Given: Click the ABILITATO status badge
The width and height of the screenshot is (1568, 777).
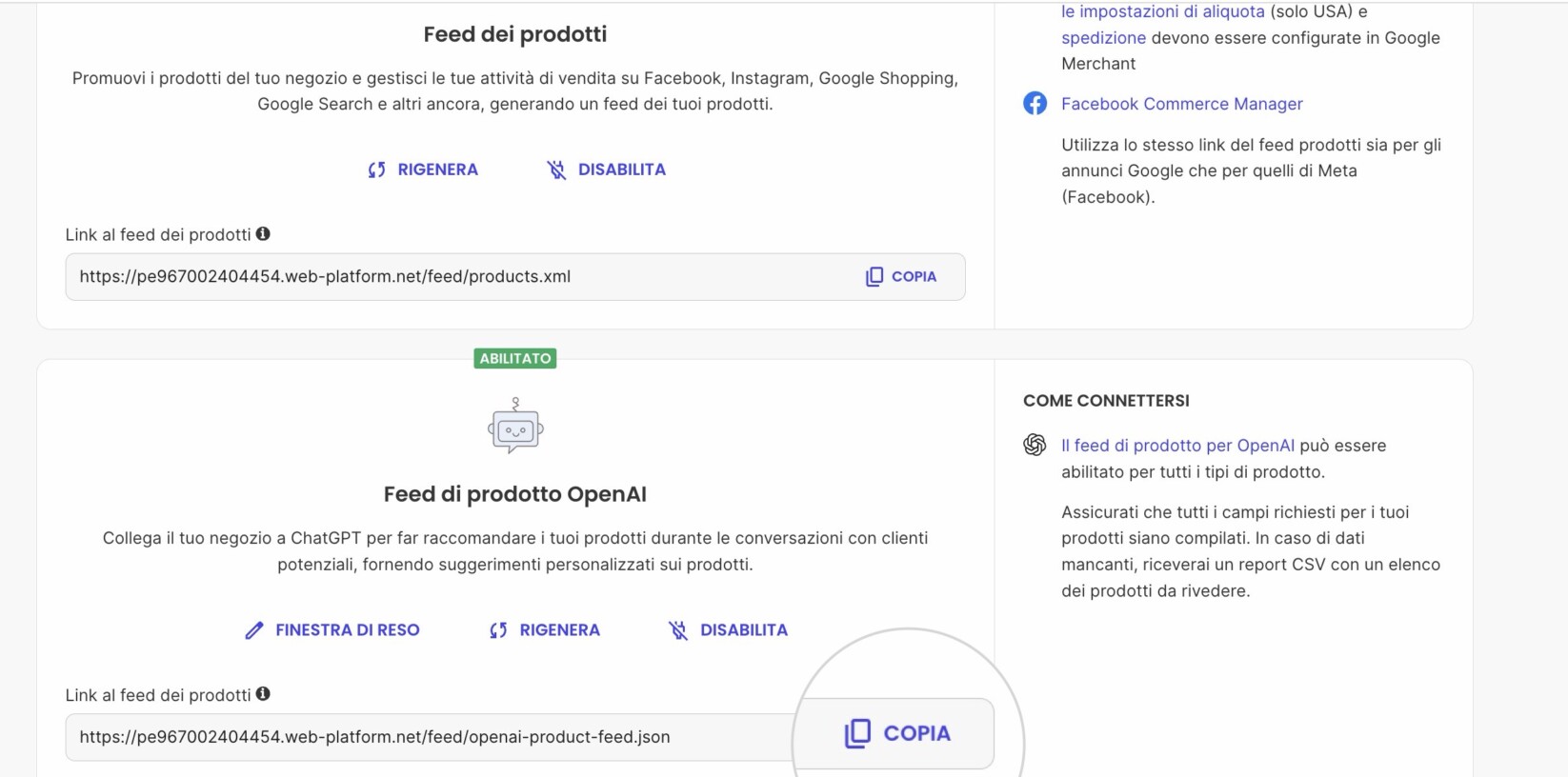Looking at the screenshot, I should pos(515,358).
